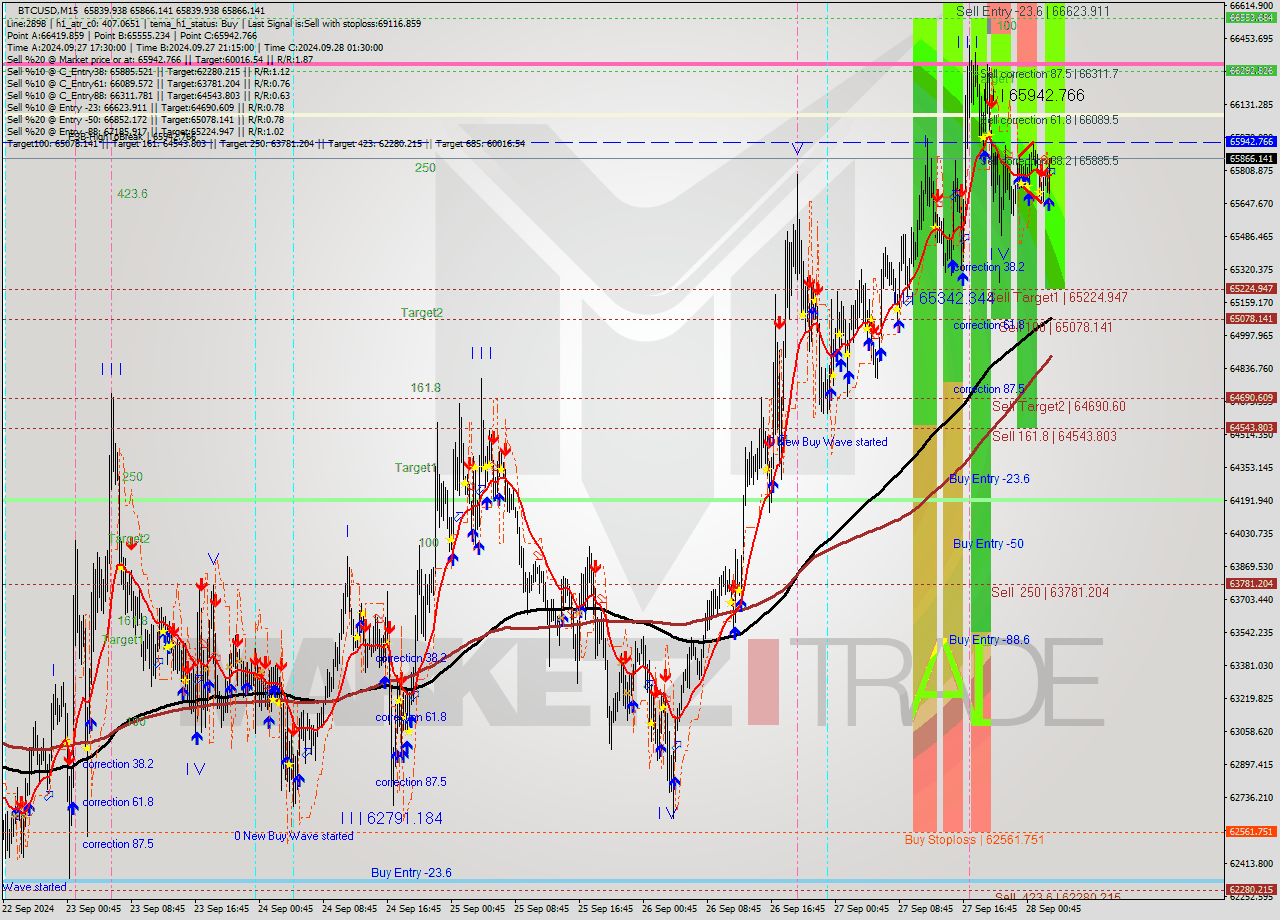Click the 'Sell Entry -23.6 | 66623.911' label
The width and height of the screenshot is (1280, 920).
pos(1033,11)
